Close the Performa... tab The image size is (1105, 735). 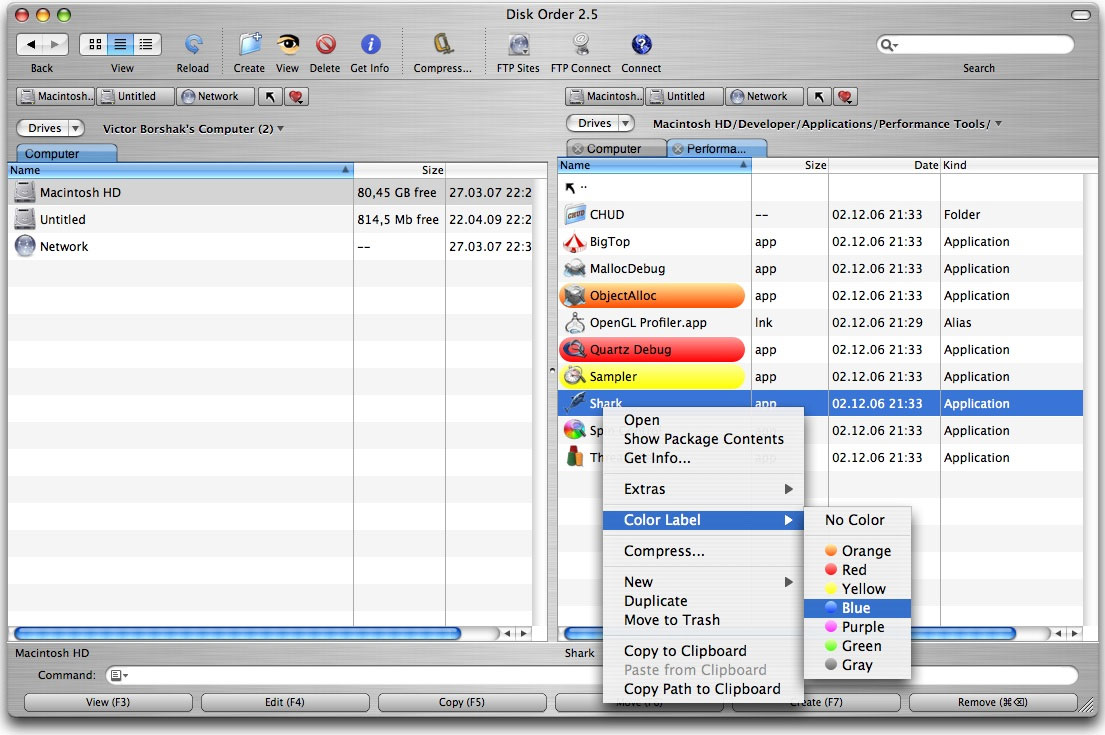point(677,149)
